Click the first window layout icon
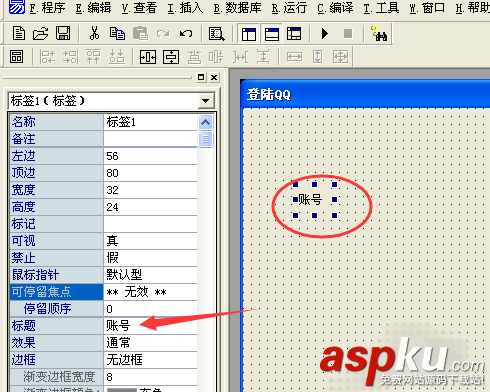The width and height of the screenshot is (490, 392). click(x=249, y=34)
